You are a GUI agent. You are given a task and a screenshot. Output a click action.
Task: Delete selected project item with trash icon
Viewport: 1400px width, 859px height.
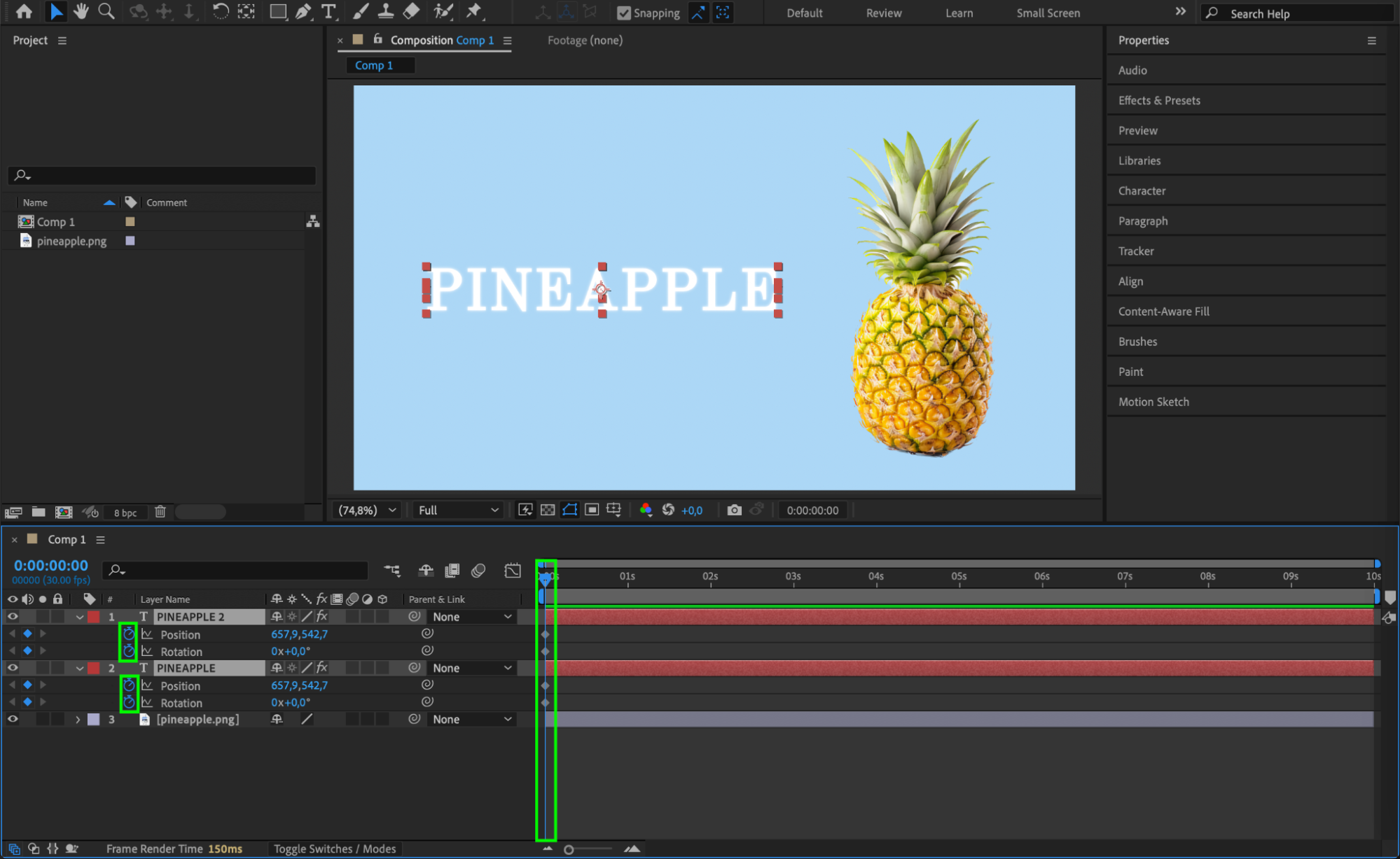(160, 512)
